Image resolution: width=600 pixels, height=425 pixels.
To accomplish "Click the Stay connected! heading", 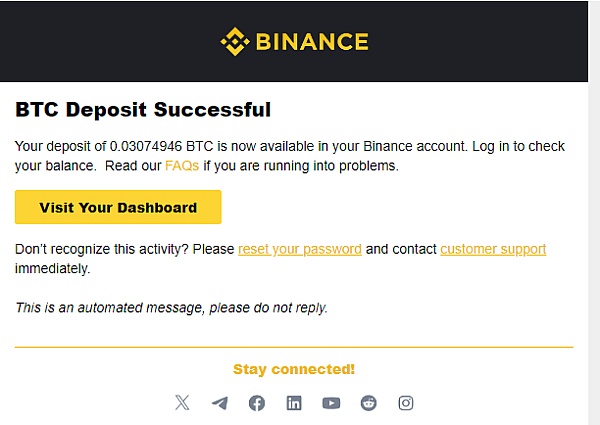I will (294, 369).
